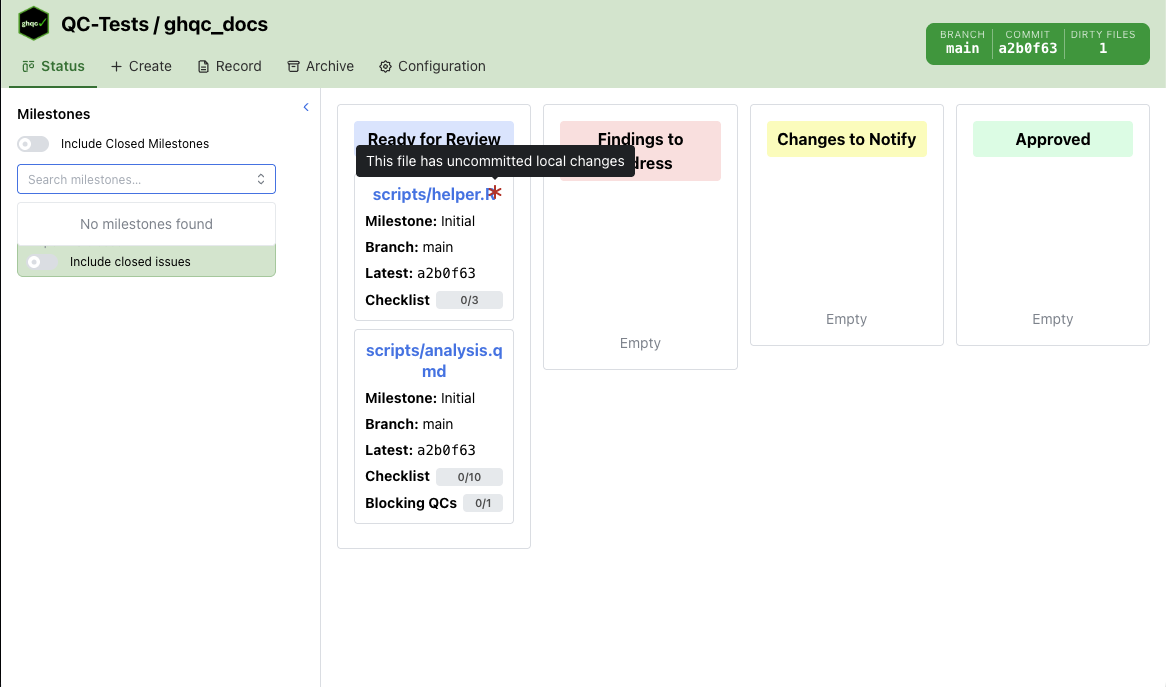Click the Branch main indicator

(x=962, y=43)
